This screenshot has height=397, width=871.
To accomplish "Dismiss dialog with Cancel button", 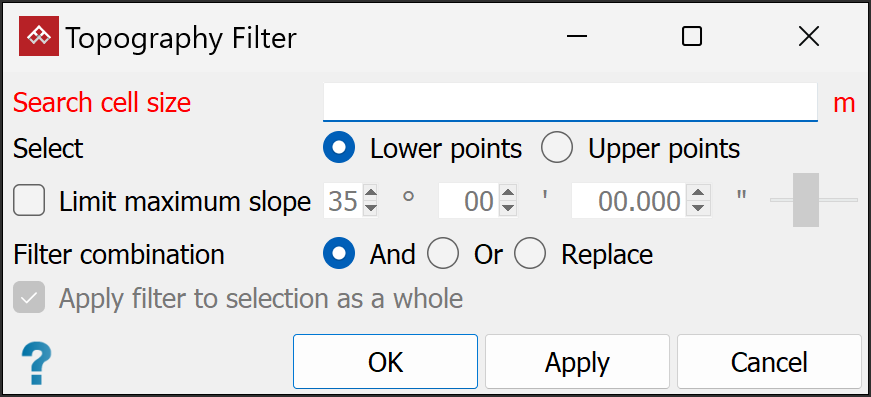I will pos(769,361).
